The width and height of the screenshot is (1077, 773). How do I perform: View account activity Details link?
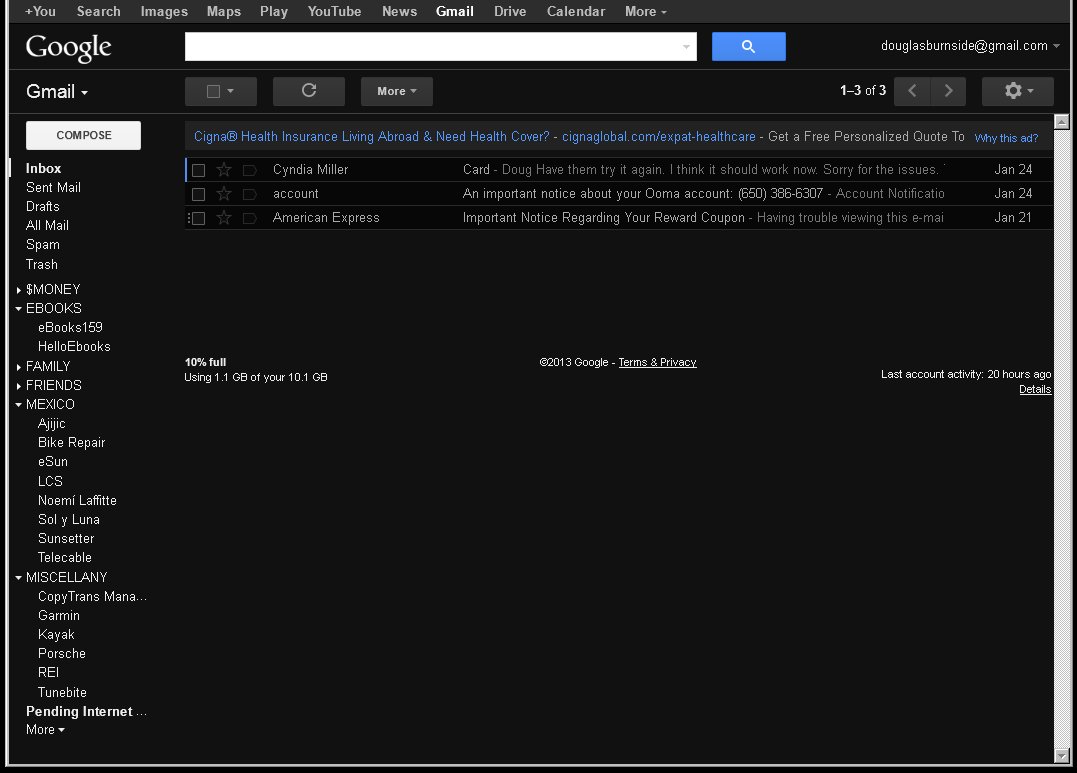(x=1034, y=390)
